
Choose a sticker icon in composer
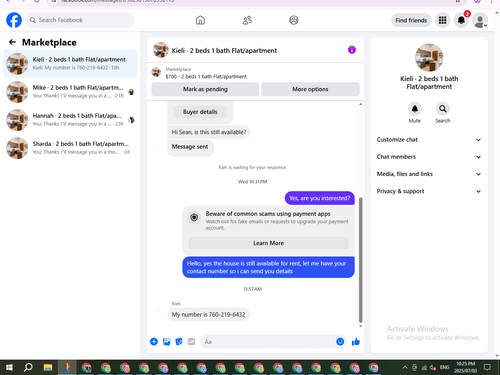179,342
